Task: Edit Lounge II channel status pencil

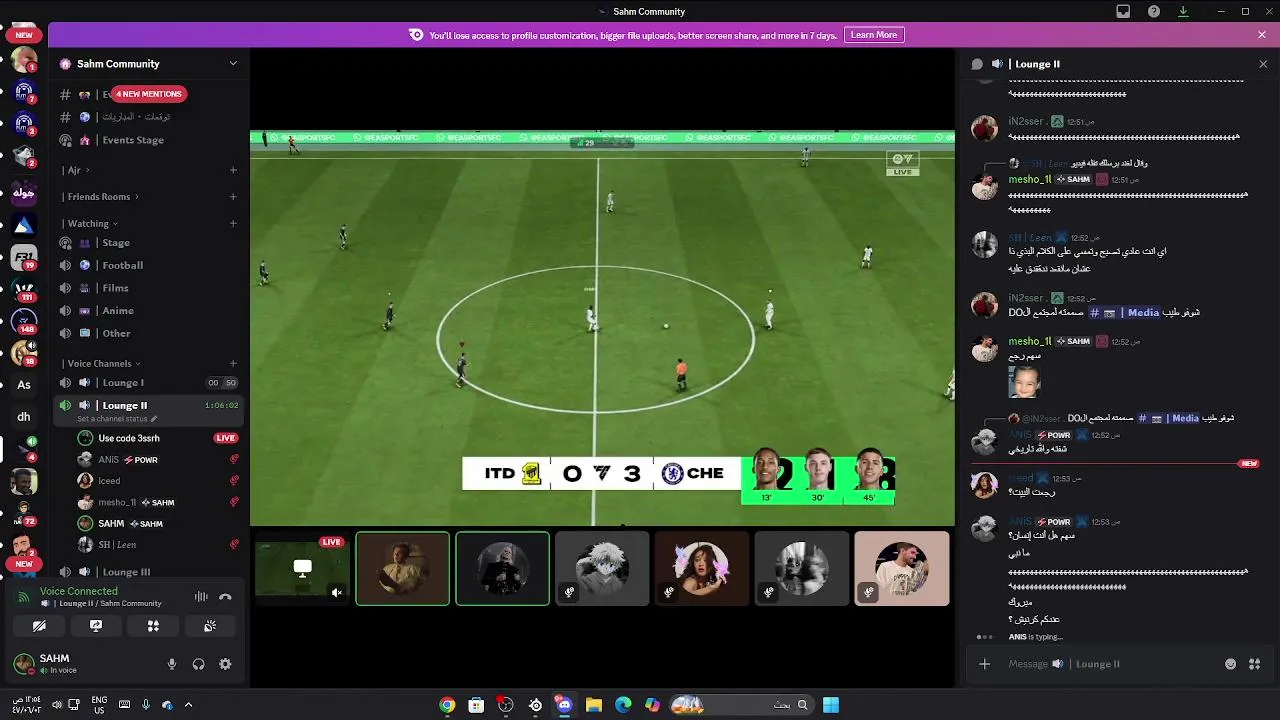Action: coord(154,419)
